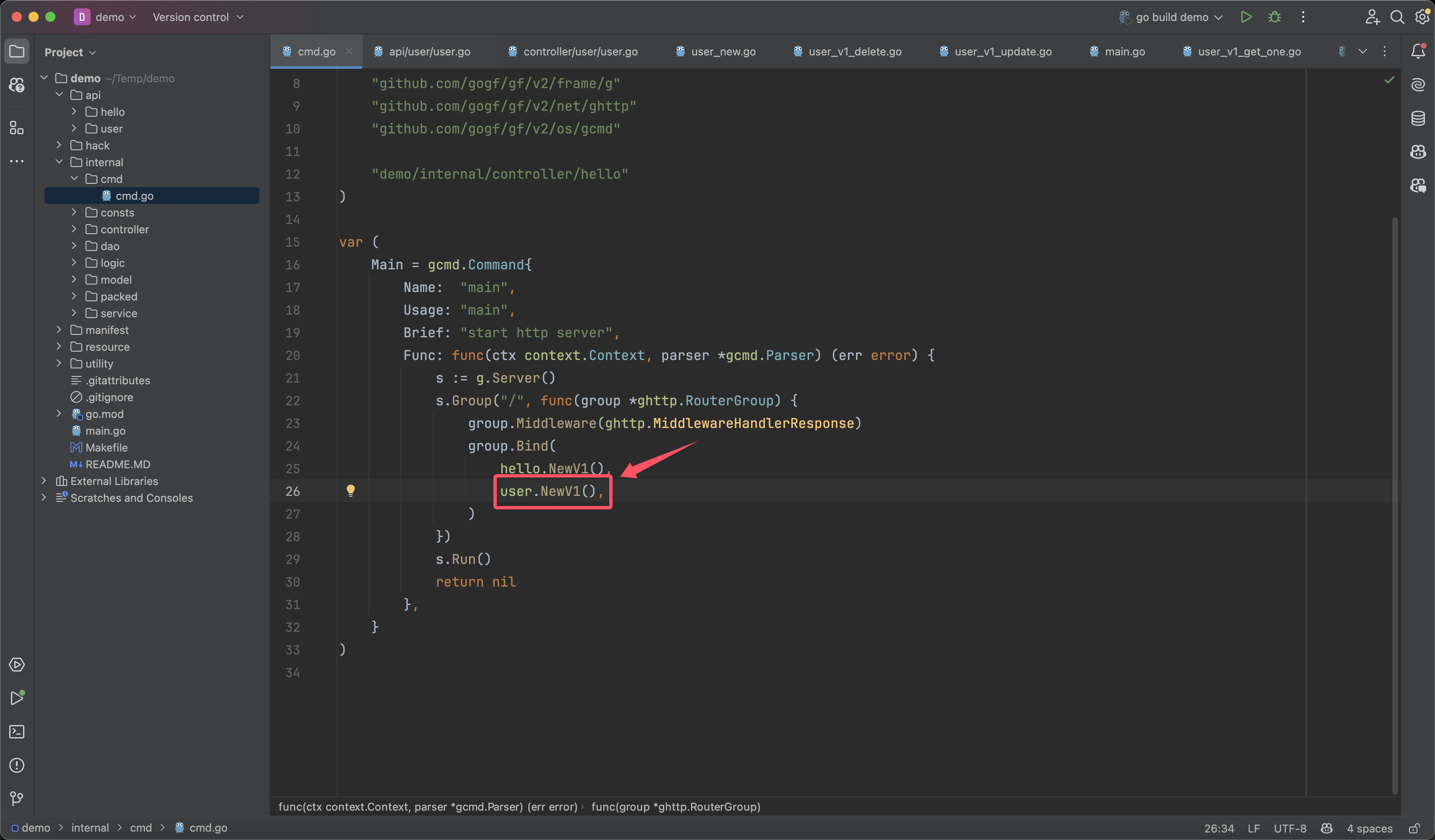Screen dimensions: 1435x840
Task: Click the 'README.MD' file in project tree
Action: [x=117, y=463]
